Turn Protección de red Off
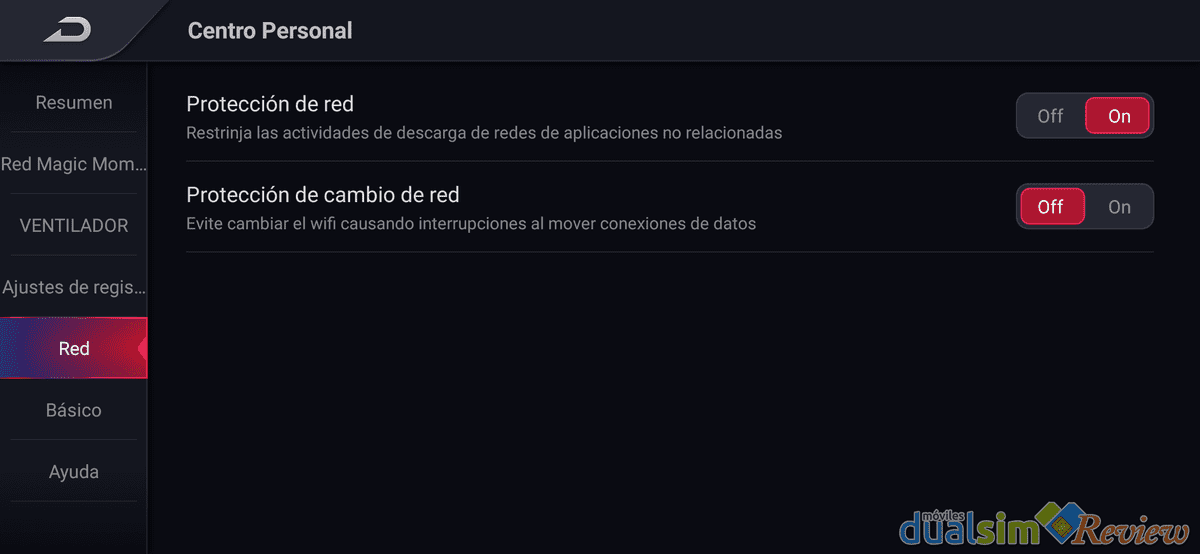 tap(1050, 116)
